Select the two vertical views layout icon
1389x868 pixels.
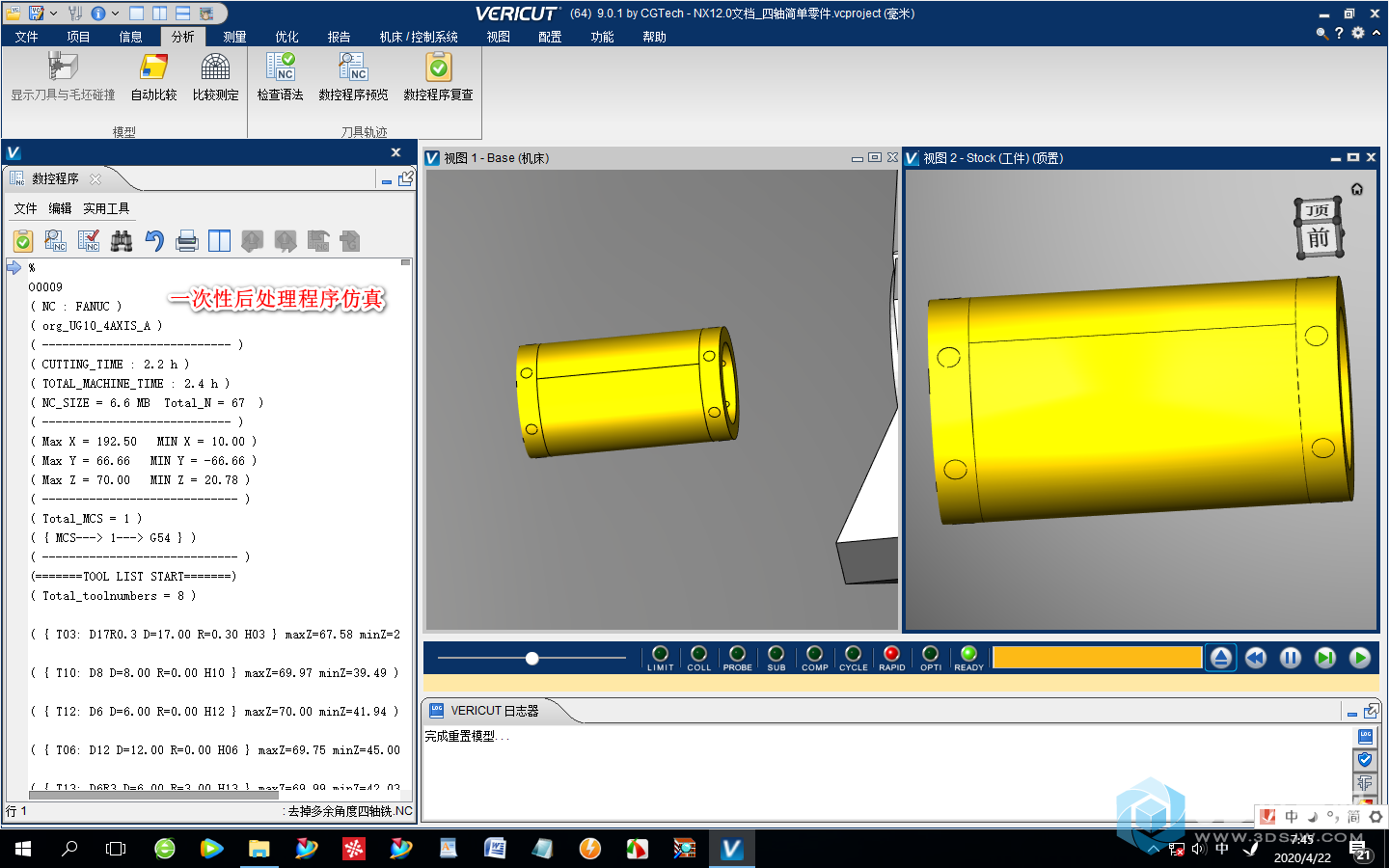coord(159,14)
